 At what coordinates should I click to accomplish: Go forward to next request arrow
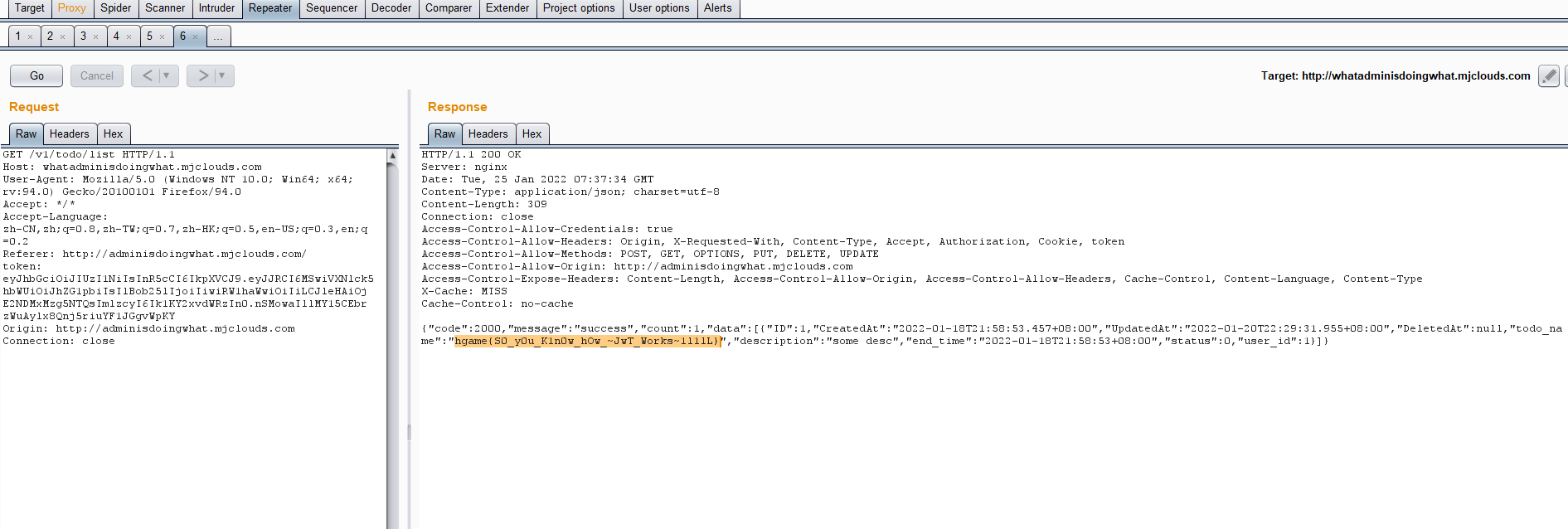click(x=202, y=75)
